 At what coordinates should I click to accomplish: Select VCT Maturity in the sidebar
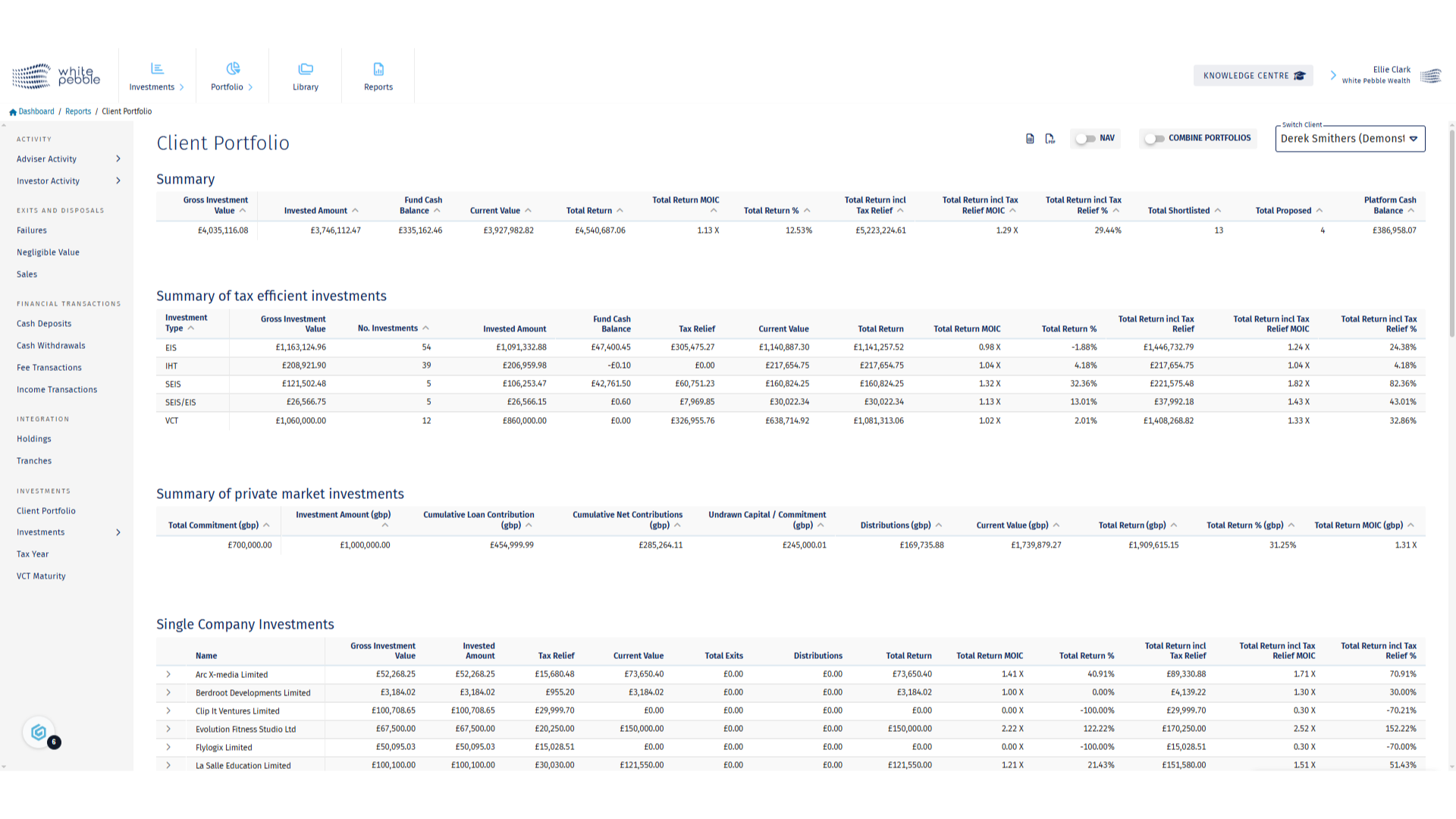pyautogui.click(x=41, y=576)
